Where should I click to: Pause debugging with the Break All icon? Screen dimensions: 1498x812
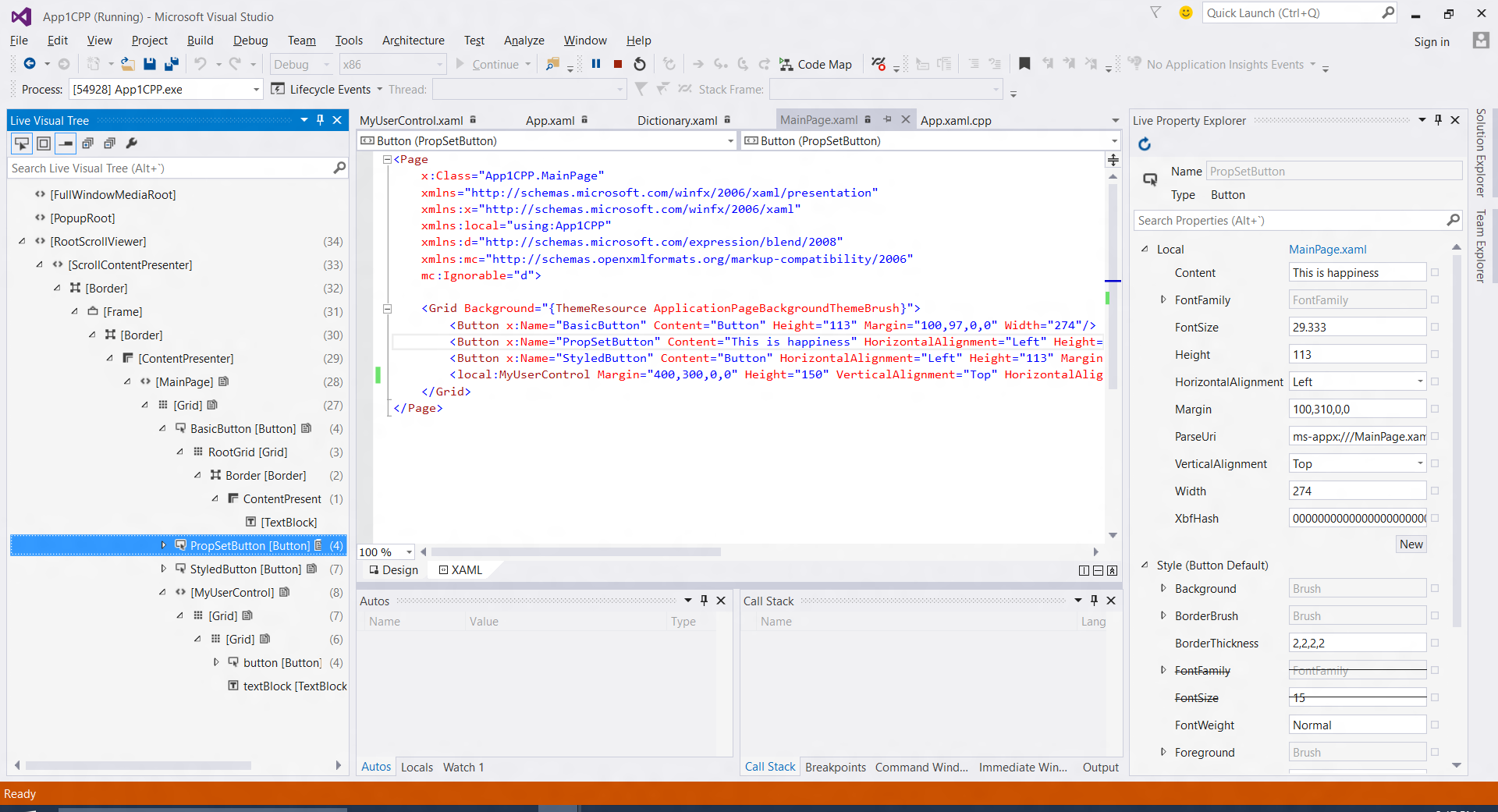pos(597,64)
